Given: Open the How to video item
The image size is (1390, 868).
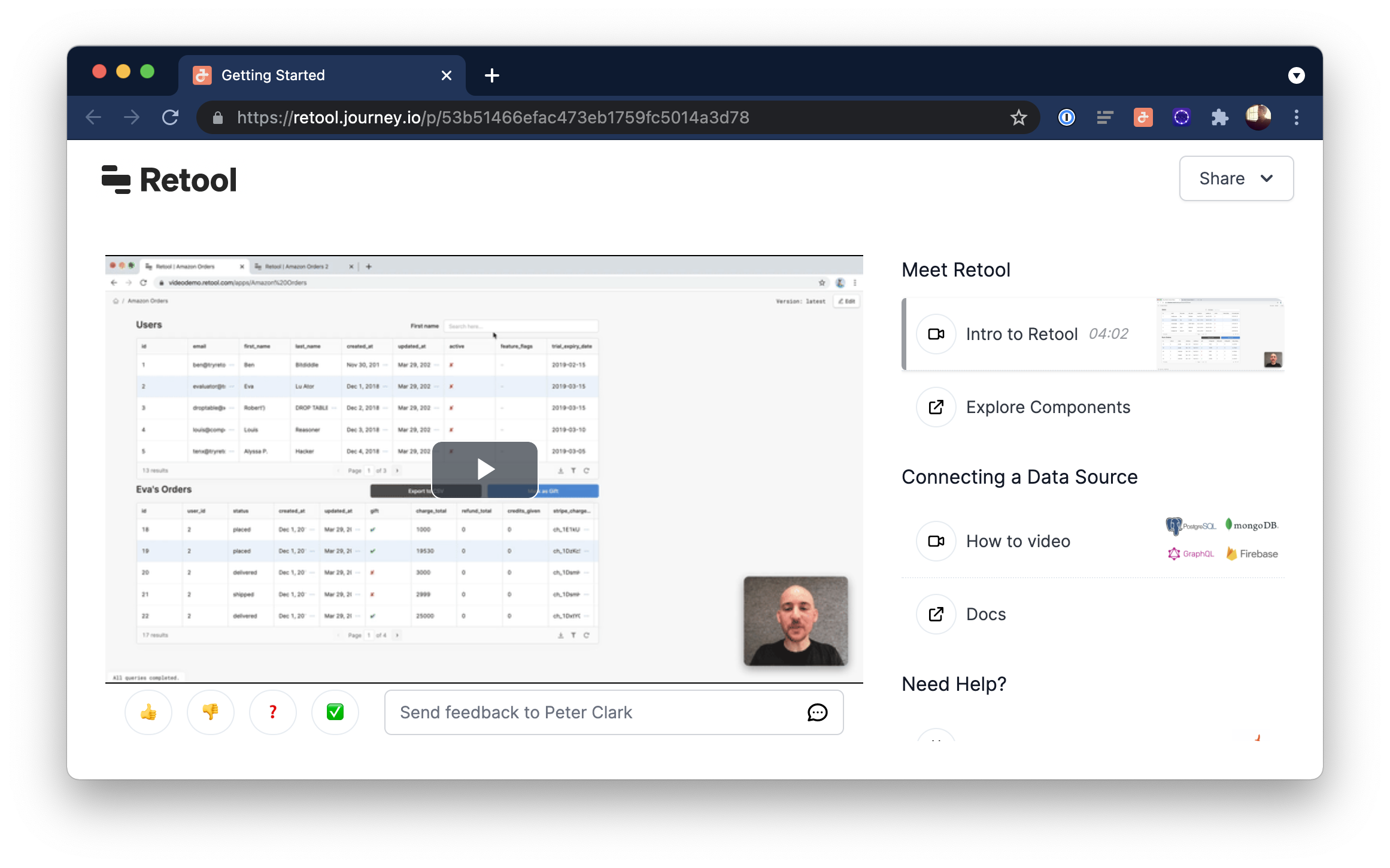Looking at the screenshot, I should [x=1018, y=541].
